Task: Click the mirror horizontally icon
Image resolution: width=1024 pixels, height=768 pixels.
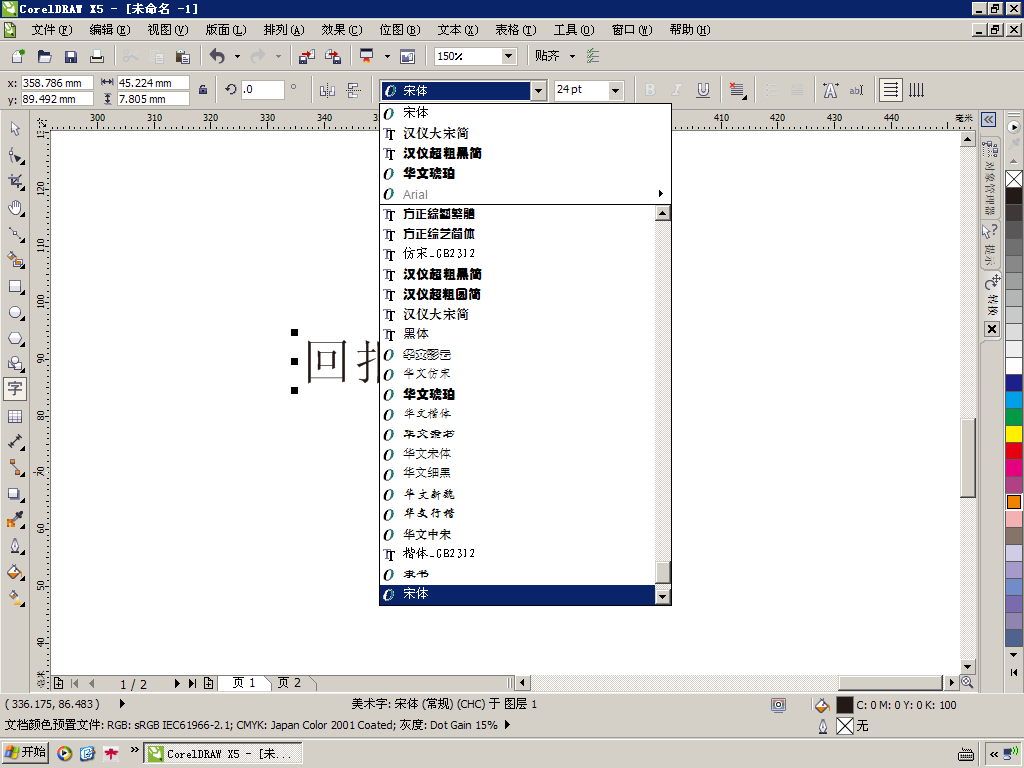Action: coord(327,90)
